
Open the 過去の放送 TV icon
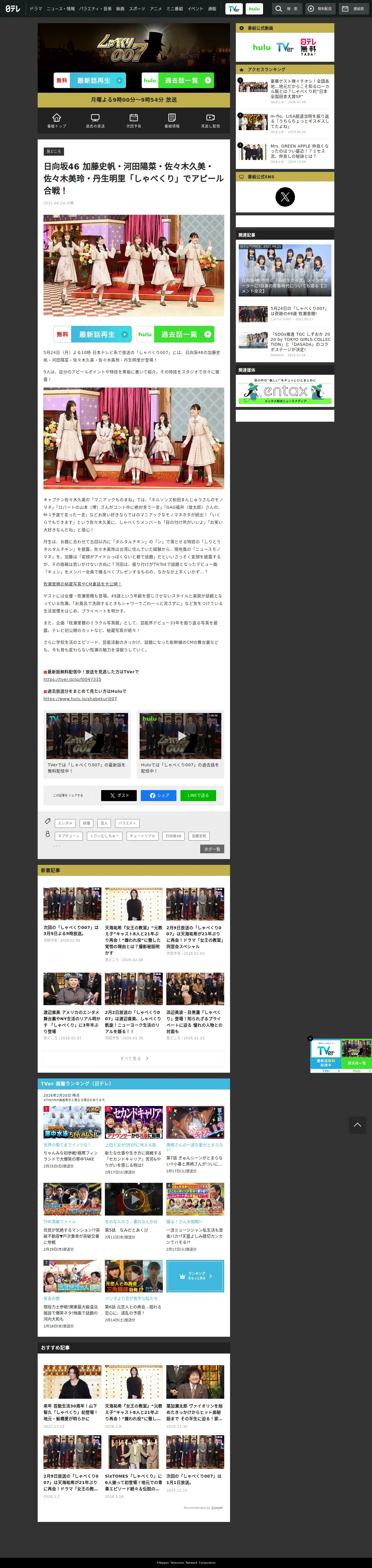pyautogui.click(x=95, y=121)
